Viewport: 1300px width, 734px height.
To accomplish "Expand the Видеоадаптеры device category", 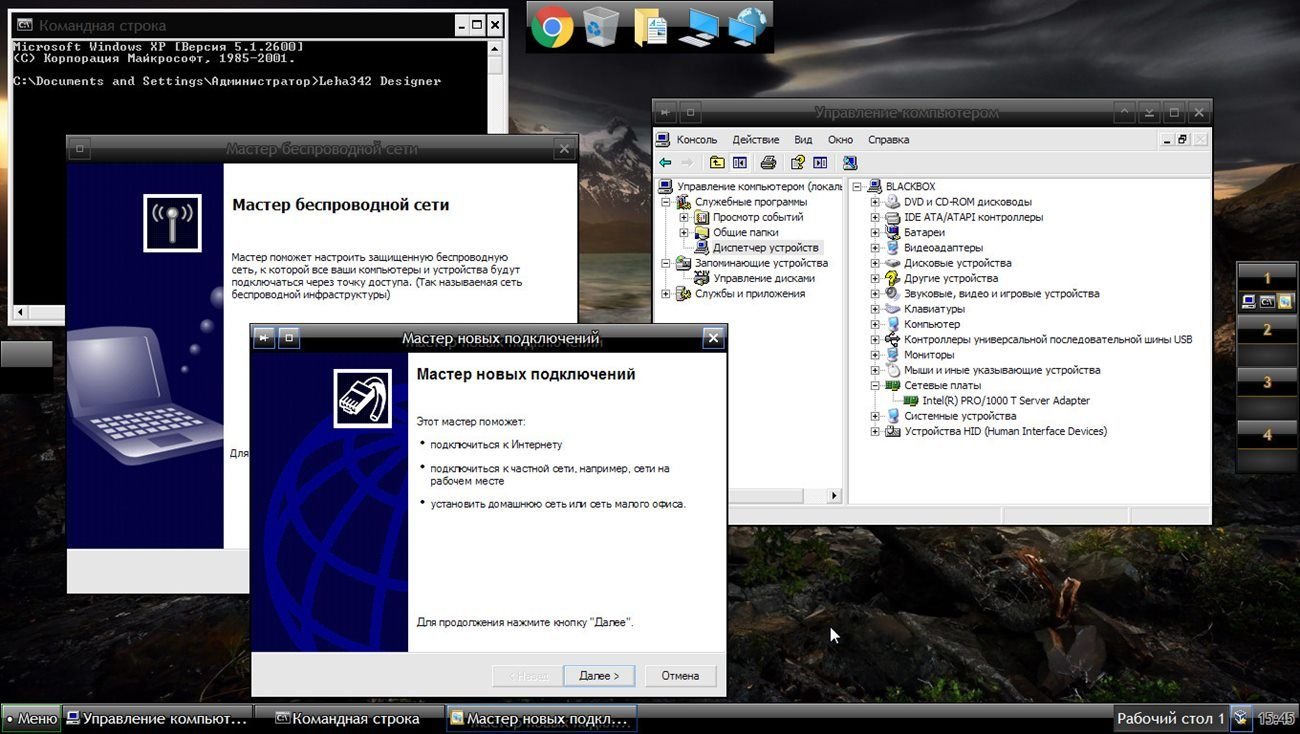I will 875,248.
